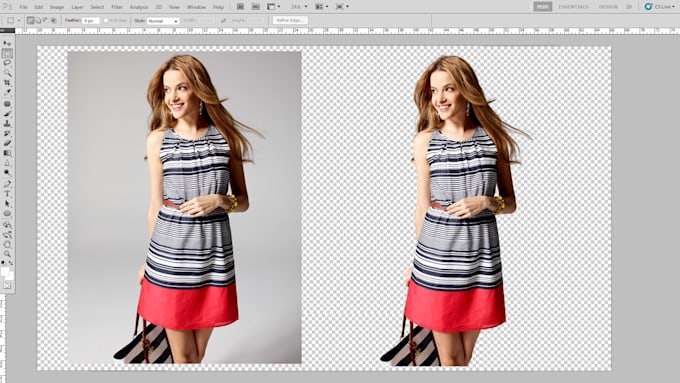Open the Help menu
The image size is (680, 383).
(218, 7)
